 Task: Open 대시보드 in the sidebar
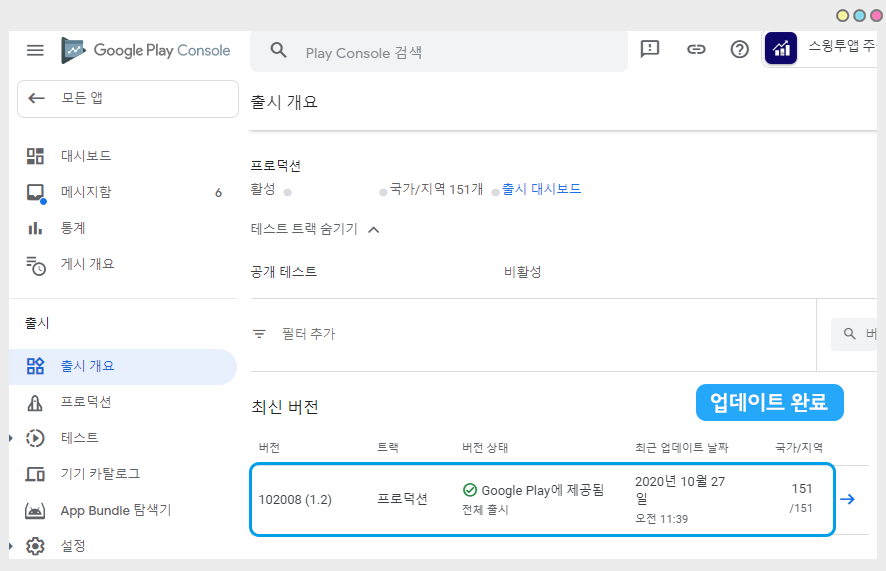pyautogui.click(x=85, y=156)
